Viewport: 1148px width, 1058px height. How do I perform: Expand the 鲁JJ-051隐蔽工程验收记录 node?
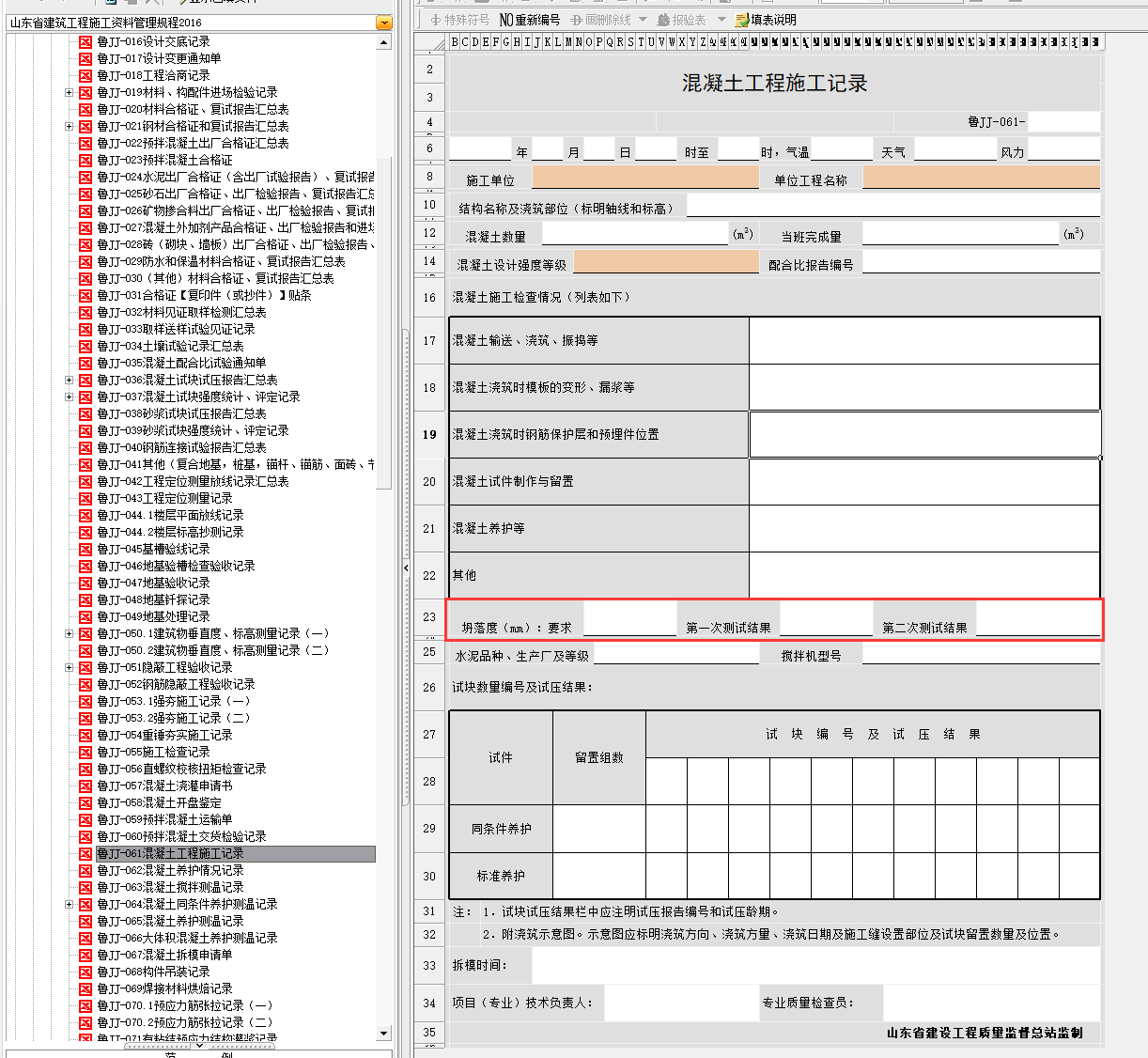coord(69,667)
